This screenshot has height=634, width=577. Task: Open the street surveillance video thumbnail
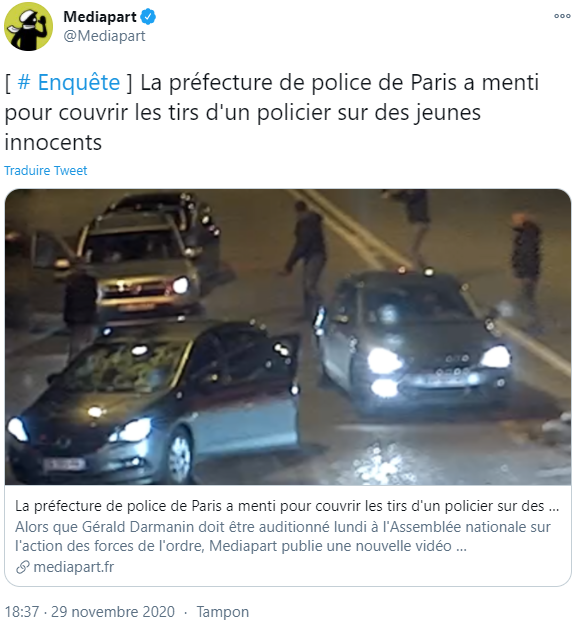click(288, 337)
